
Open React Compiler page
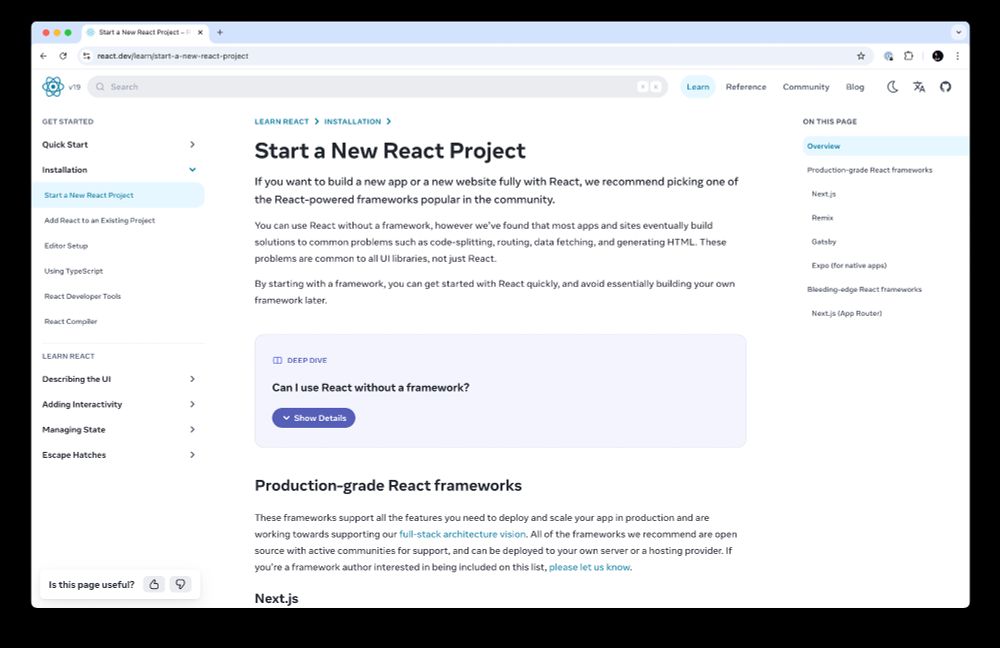pyautogui.click(x=71, y=321)
